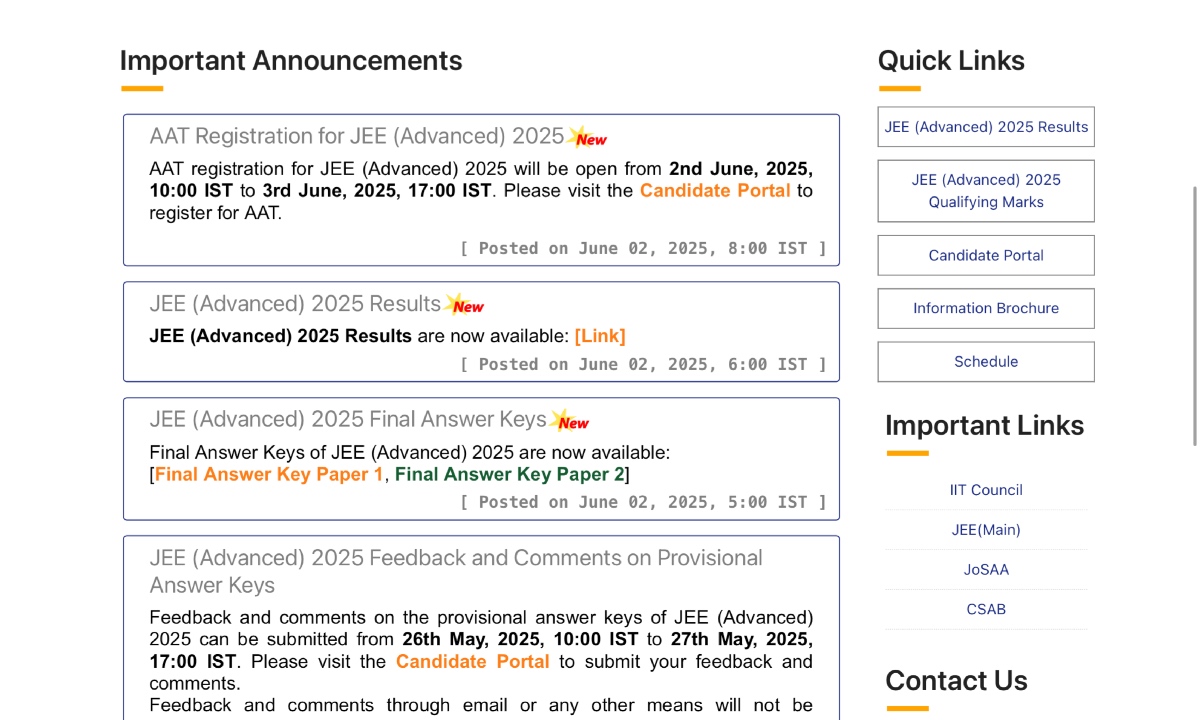Click the page vertical scrollbar

click(1195, 315)
